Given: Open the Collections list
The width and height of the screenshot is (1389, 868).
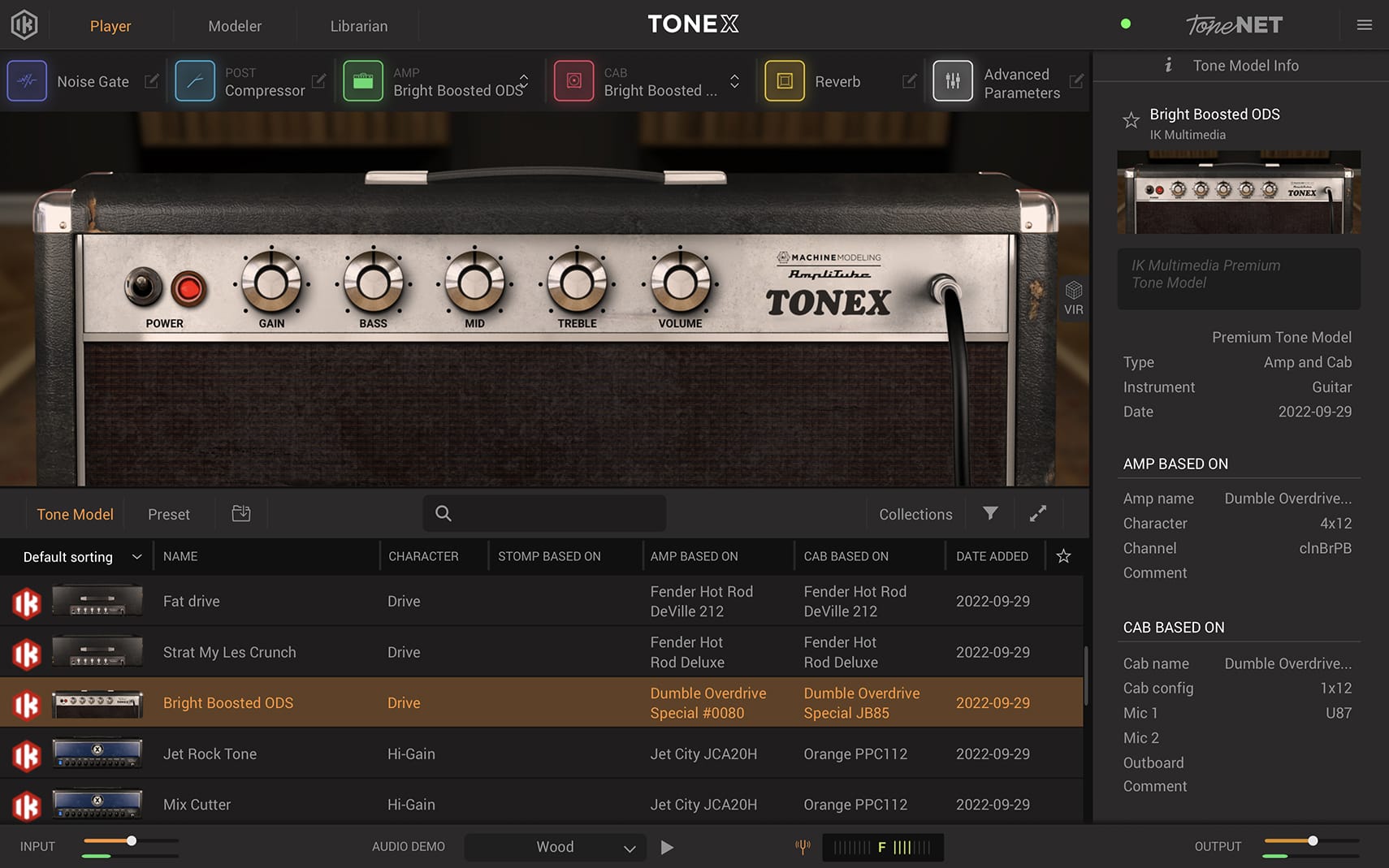Looking at the screenshot, I should coord(915,514).
